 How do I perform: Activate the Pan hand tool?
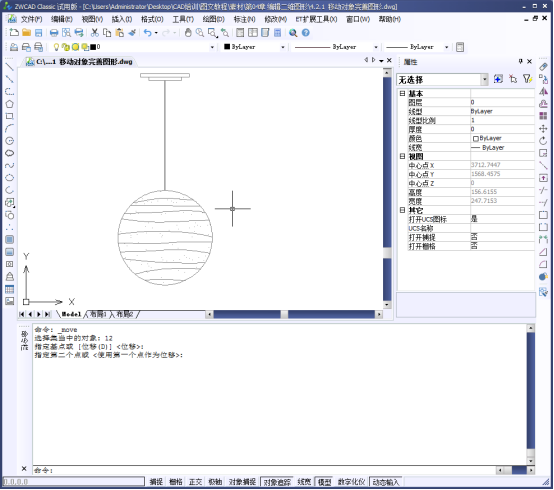(188, 33)
